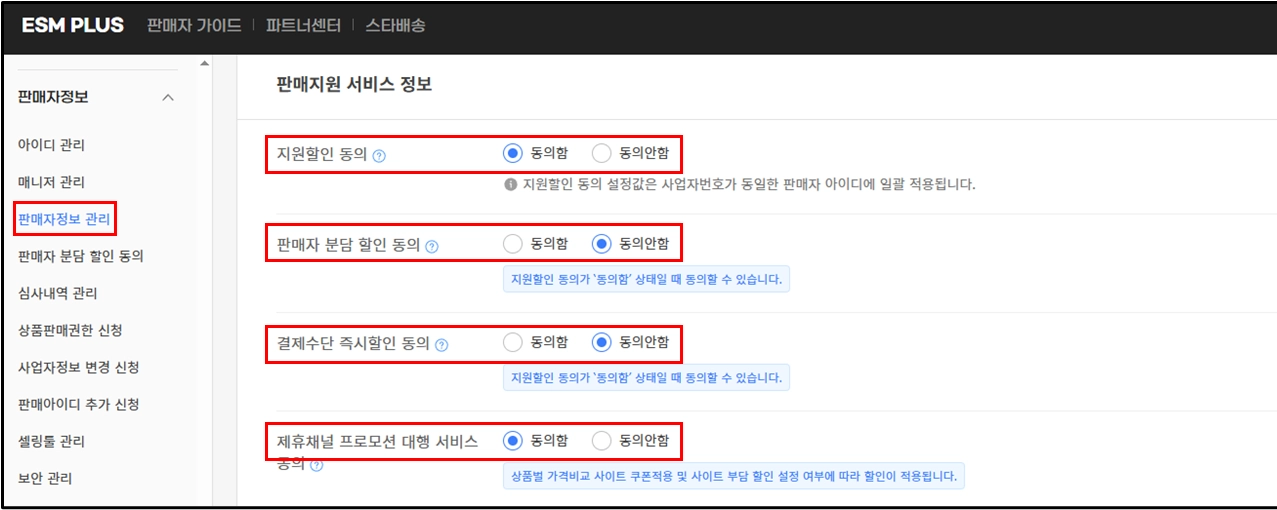Open 사업자정보 변경 신청 in sidebar
Viewport: 1277px width, 510px height.
tap(79, 367)
